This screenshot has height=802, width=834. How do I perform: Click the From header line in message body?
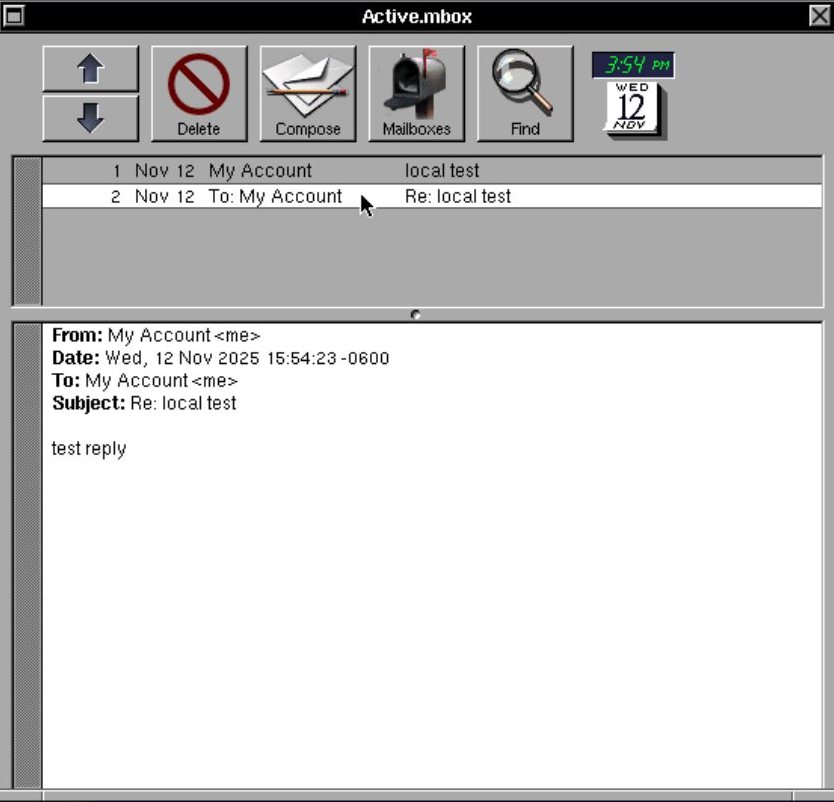[x=156, y=336]
